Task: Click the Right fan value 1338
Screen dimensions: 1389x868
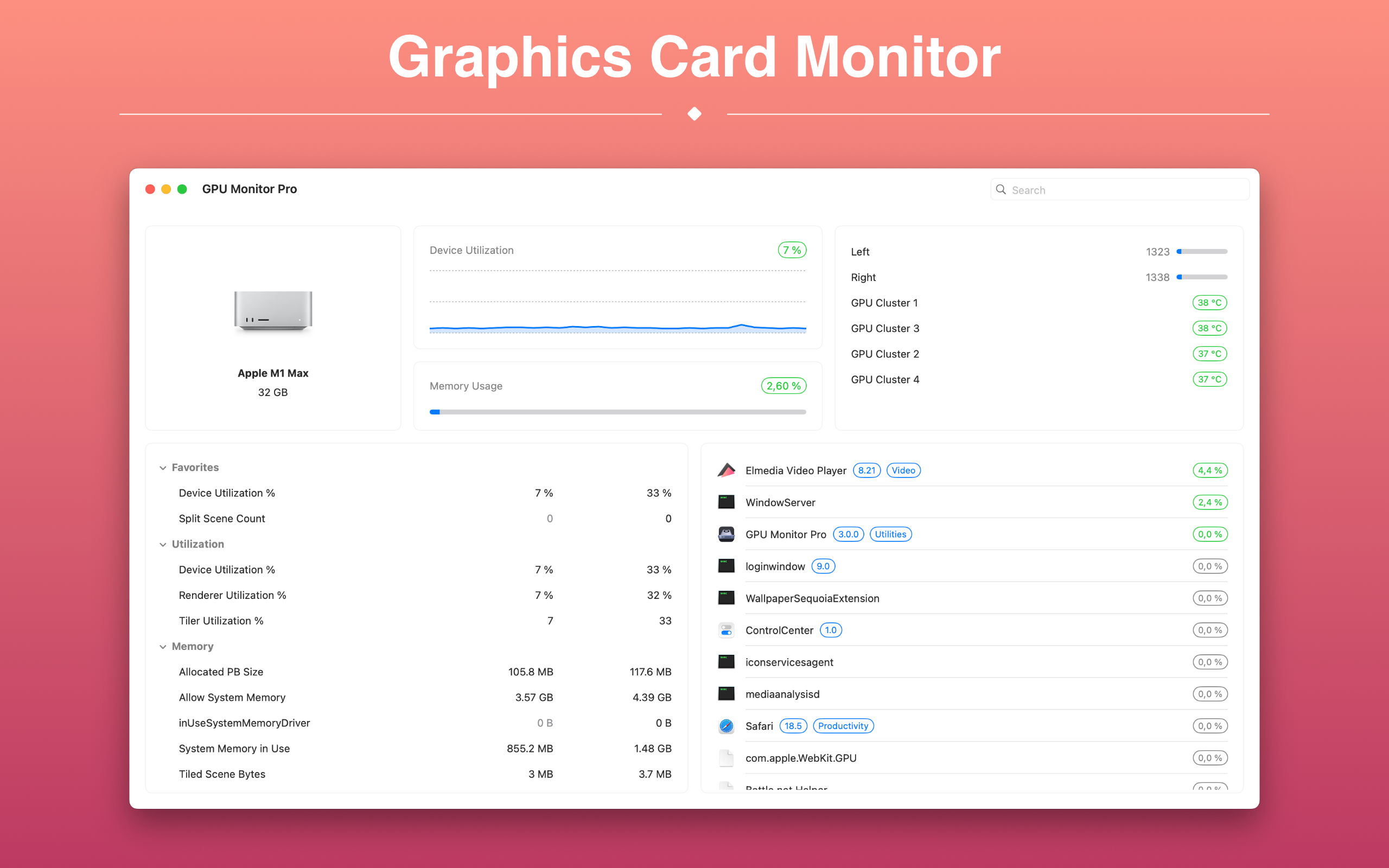Action: coord(1158,277)
